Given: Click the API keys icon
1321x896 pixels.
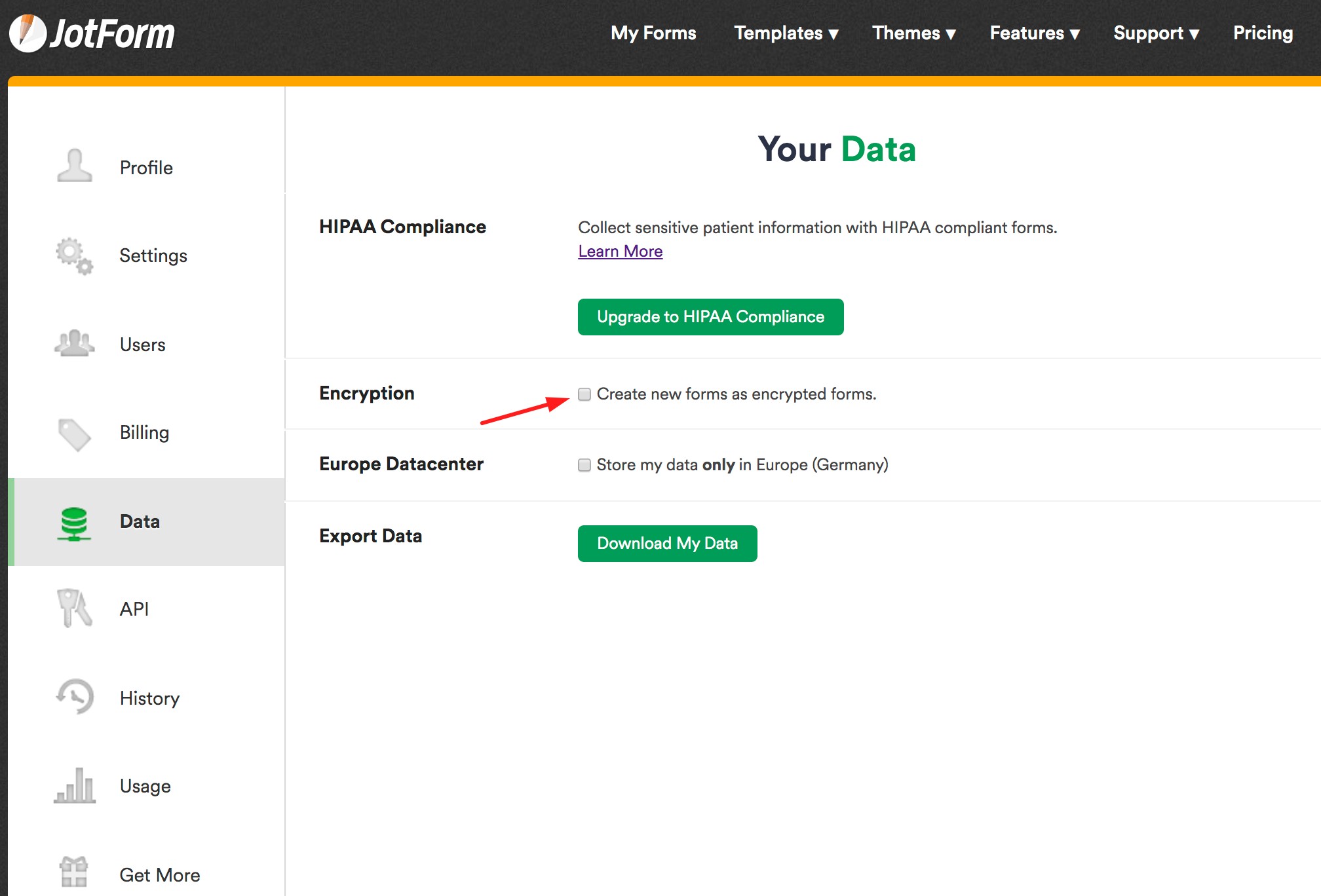Looking at the screenshot, I should point(74,608).
